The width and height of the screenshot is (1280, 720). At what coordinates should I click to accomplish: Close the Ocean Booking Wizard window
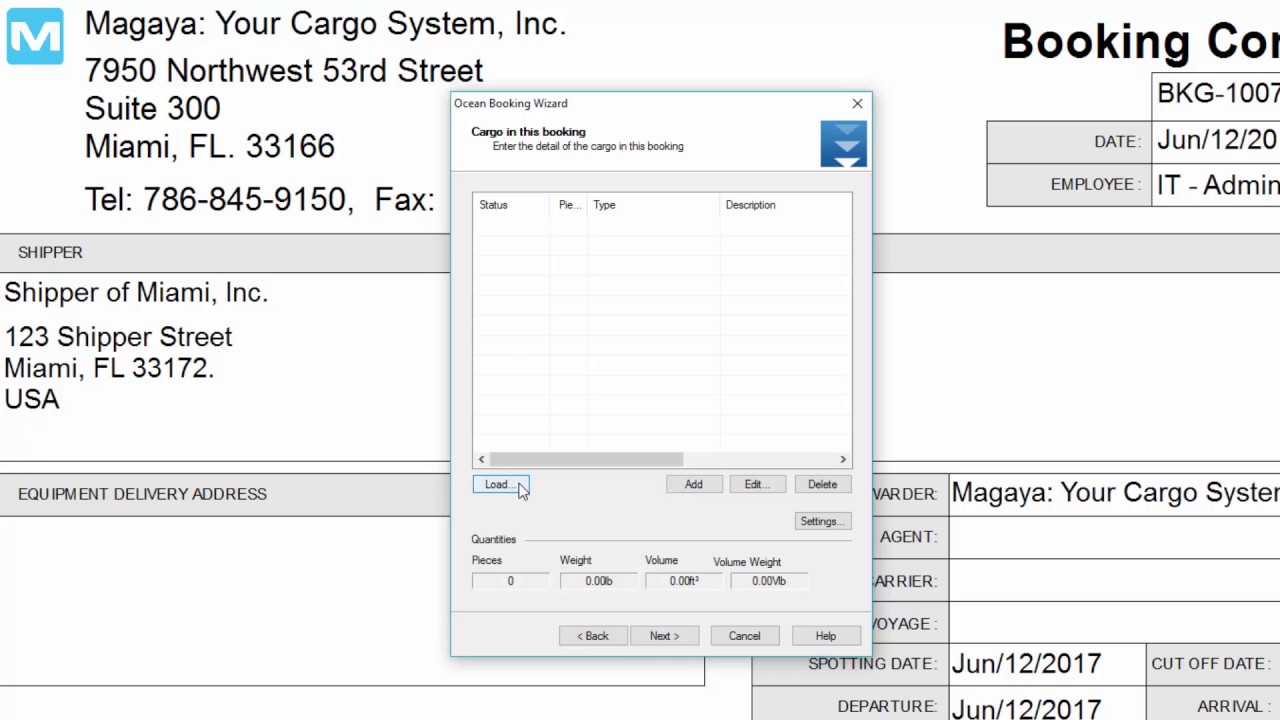(857, 103)
